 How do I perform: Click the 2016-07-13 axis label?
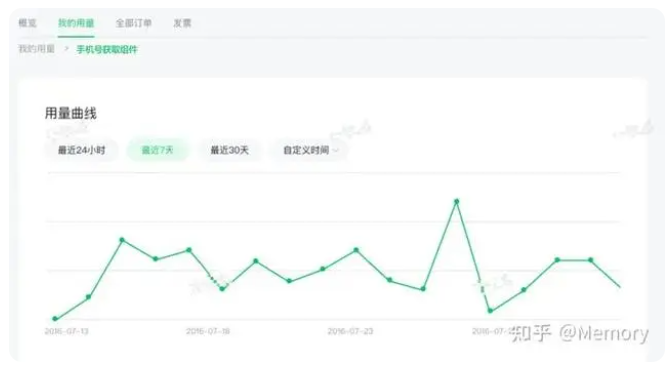(66, 331)
